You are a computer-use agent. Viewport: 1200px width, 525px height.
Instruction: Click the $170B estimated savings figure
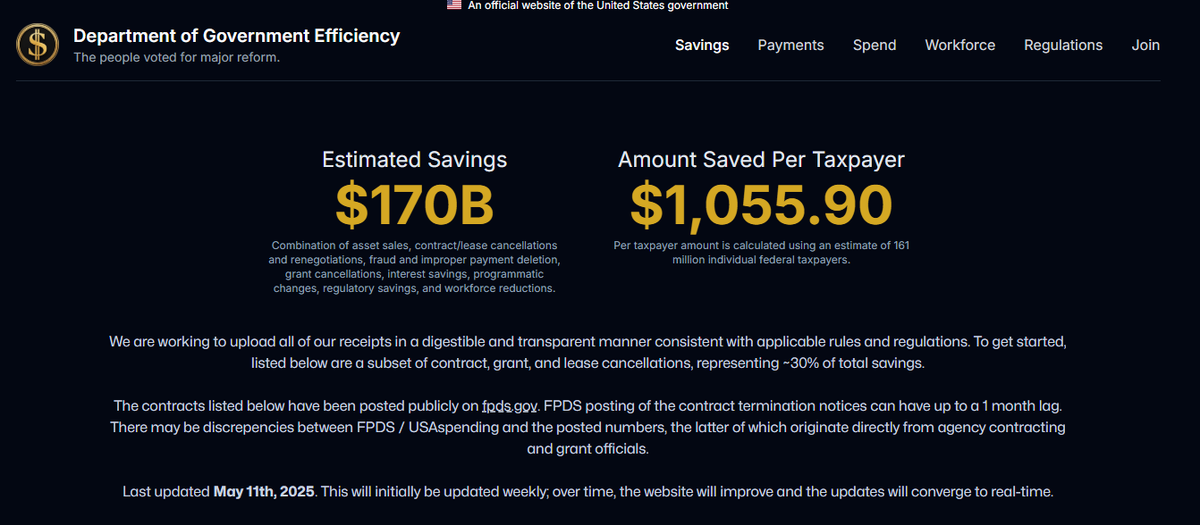[414, 204]
